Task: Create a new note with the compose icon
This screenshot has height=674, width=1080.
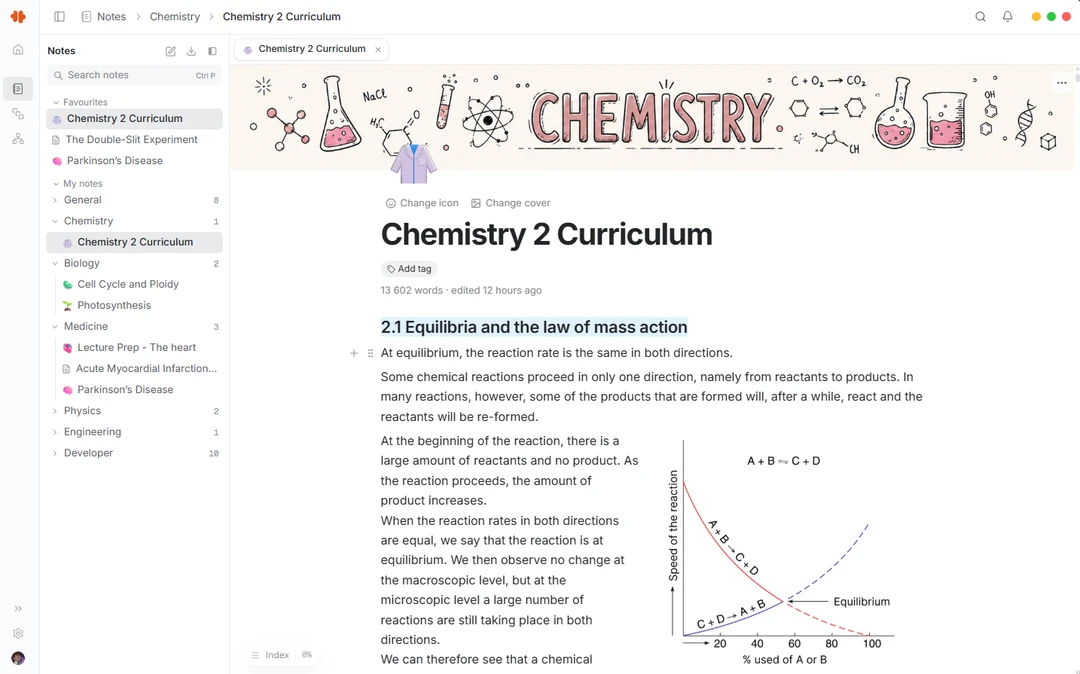Action: click(171, 51)
